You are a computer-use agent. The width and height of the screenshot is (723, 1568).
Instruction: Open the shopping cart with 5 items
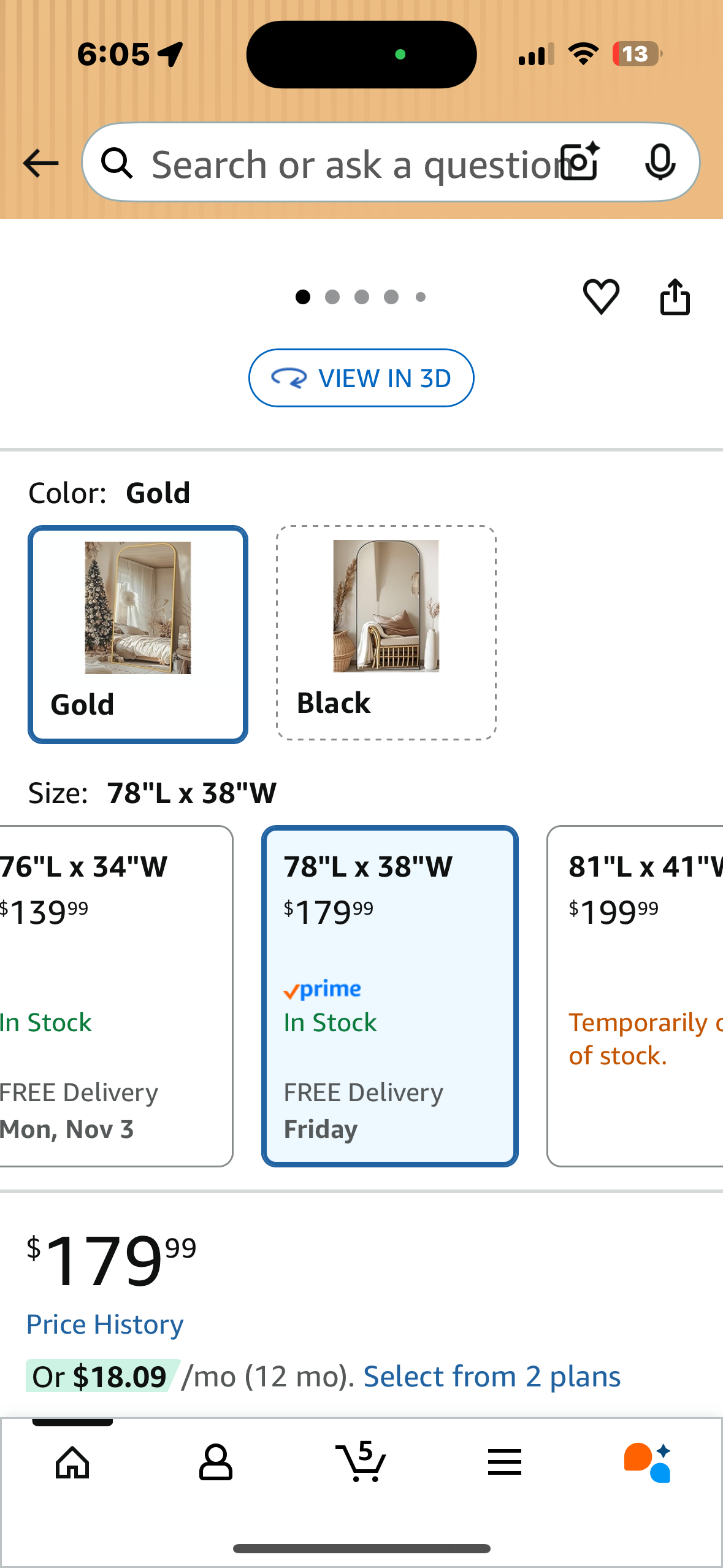[361, 1462]
